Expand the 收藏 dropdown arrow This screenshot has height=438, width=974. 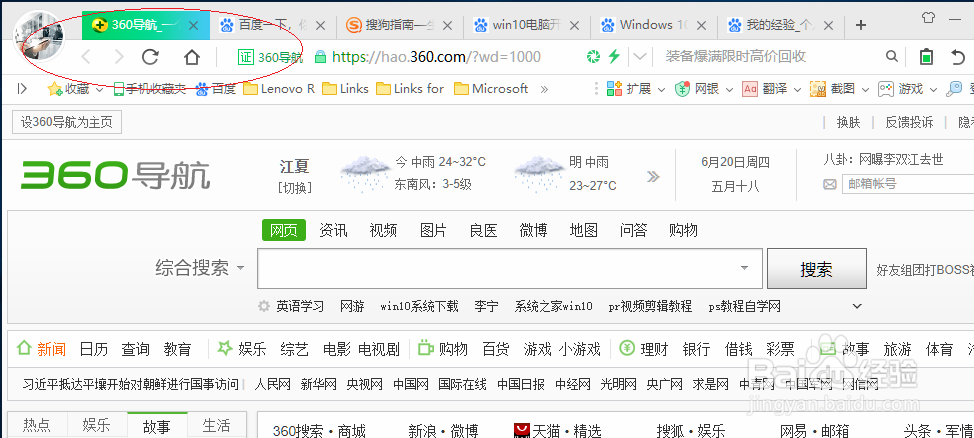click(x=99, y=90)
